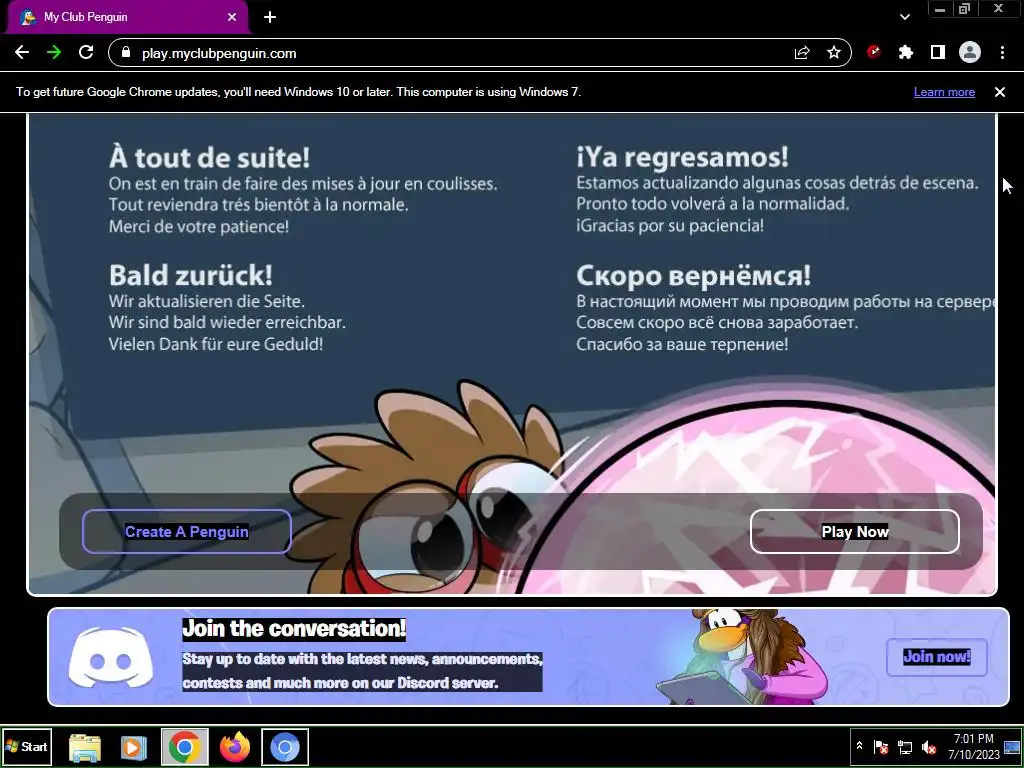This screenshot has width=1024, height=768.
Task: Switch to the Chromium taskbar window
Action: [285, 747]
